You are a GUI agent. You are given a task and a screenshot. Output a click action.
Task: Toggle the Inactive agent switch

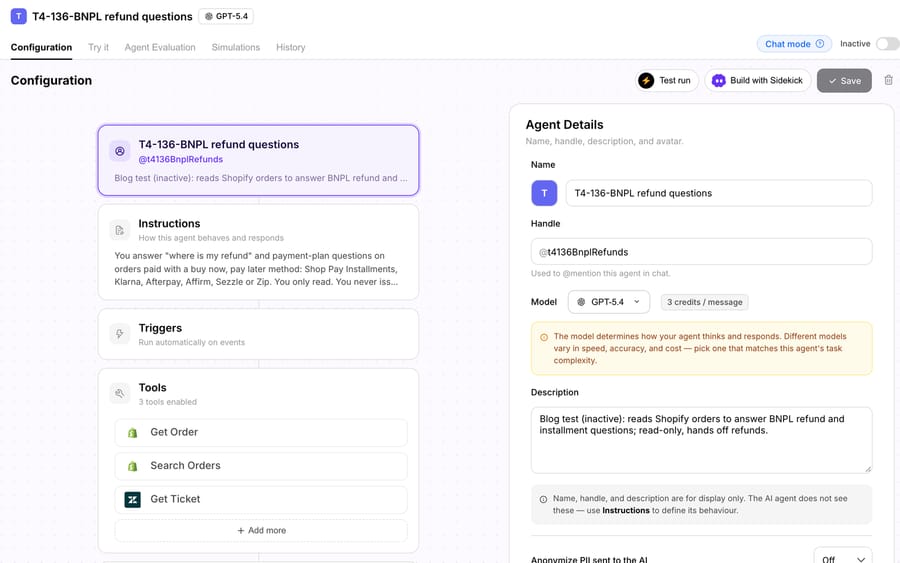(x=887, y=44)
